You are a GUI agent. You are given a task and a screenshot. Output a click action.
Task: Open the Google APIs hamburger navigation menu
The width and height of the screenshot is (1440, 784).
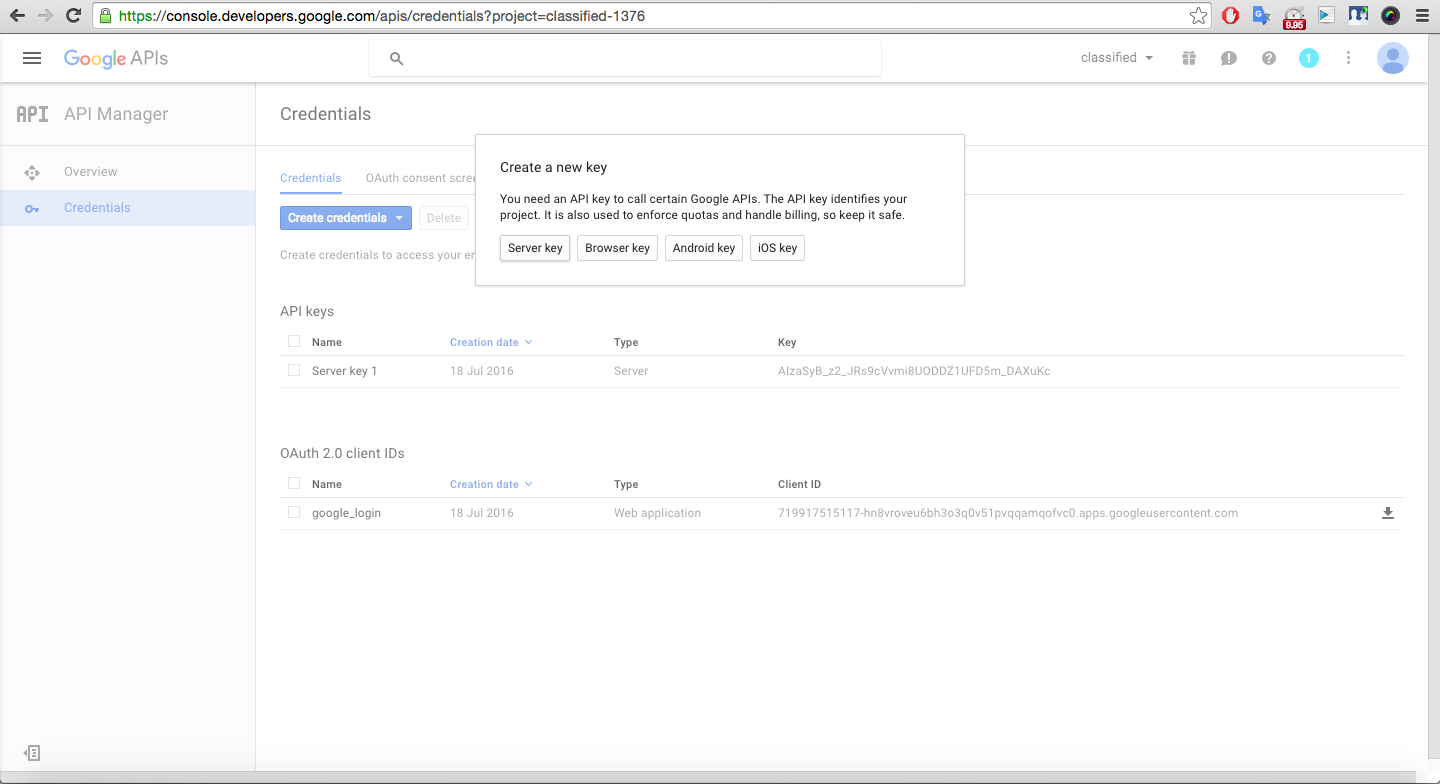pos(32,58)
